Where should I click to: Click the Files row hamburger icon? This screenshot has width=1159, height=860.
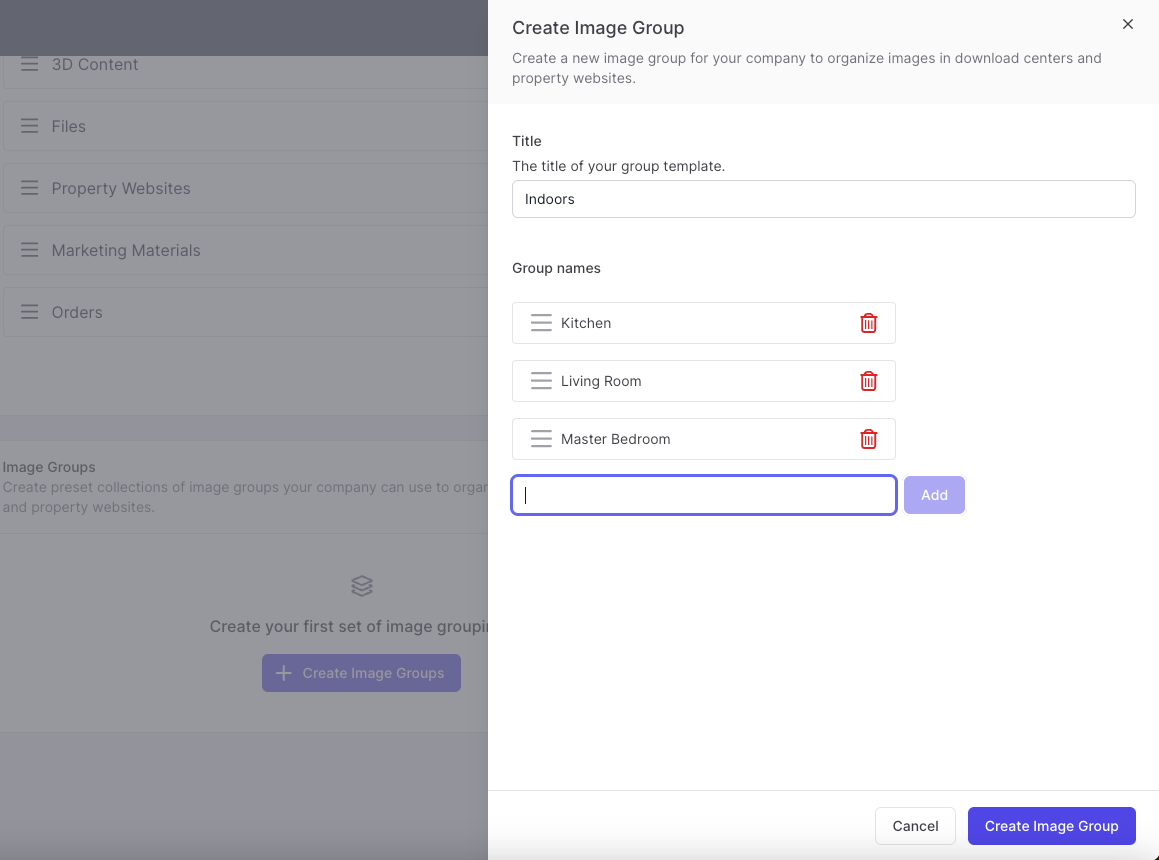click(x=30, y=127)
